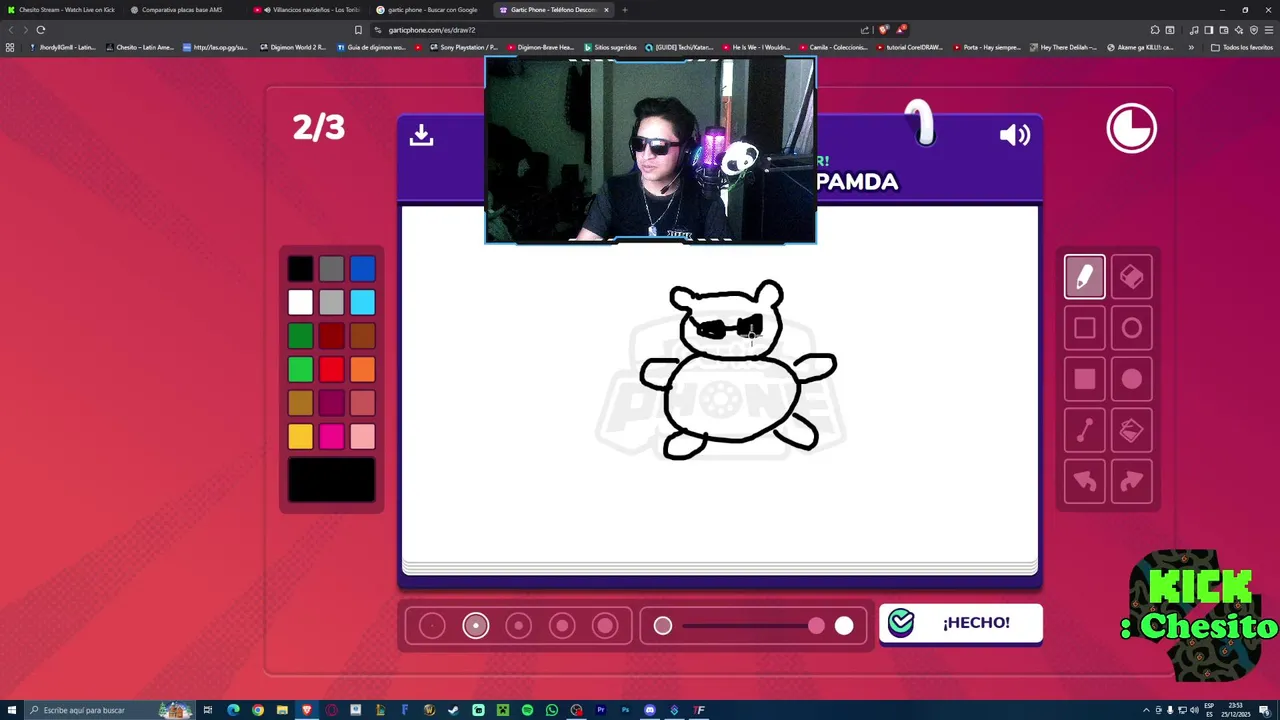1280x720 pixels.
Task: Pick the dark red color swatch
Action: [x=331, y=336]
